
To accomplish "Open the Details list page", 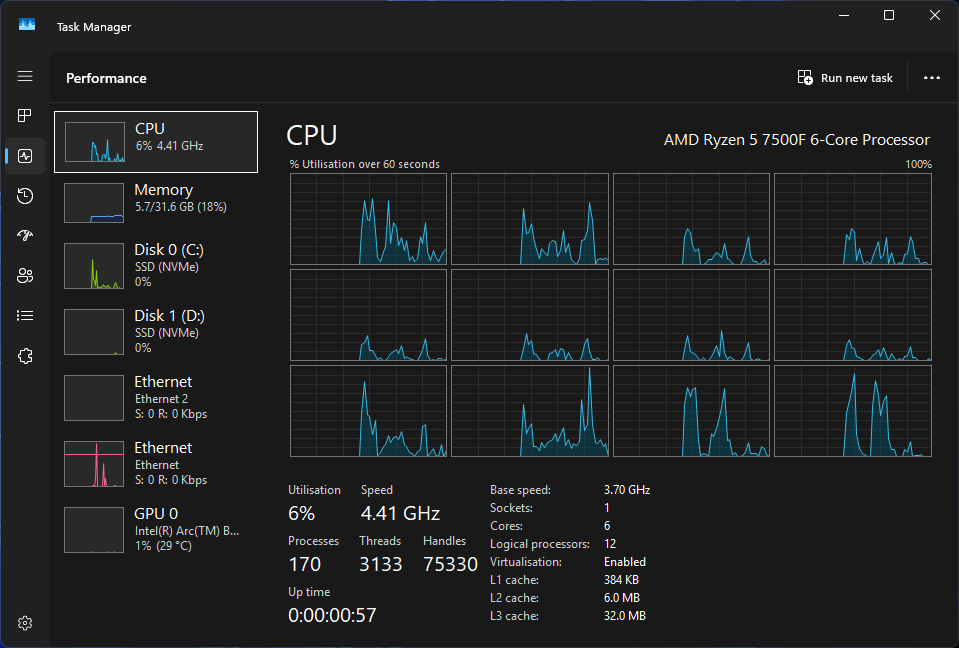I will (x=25, y=316).
